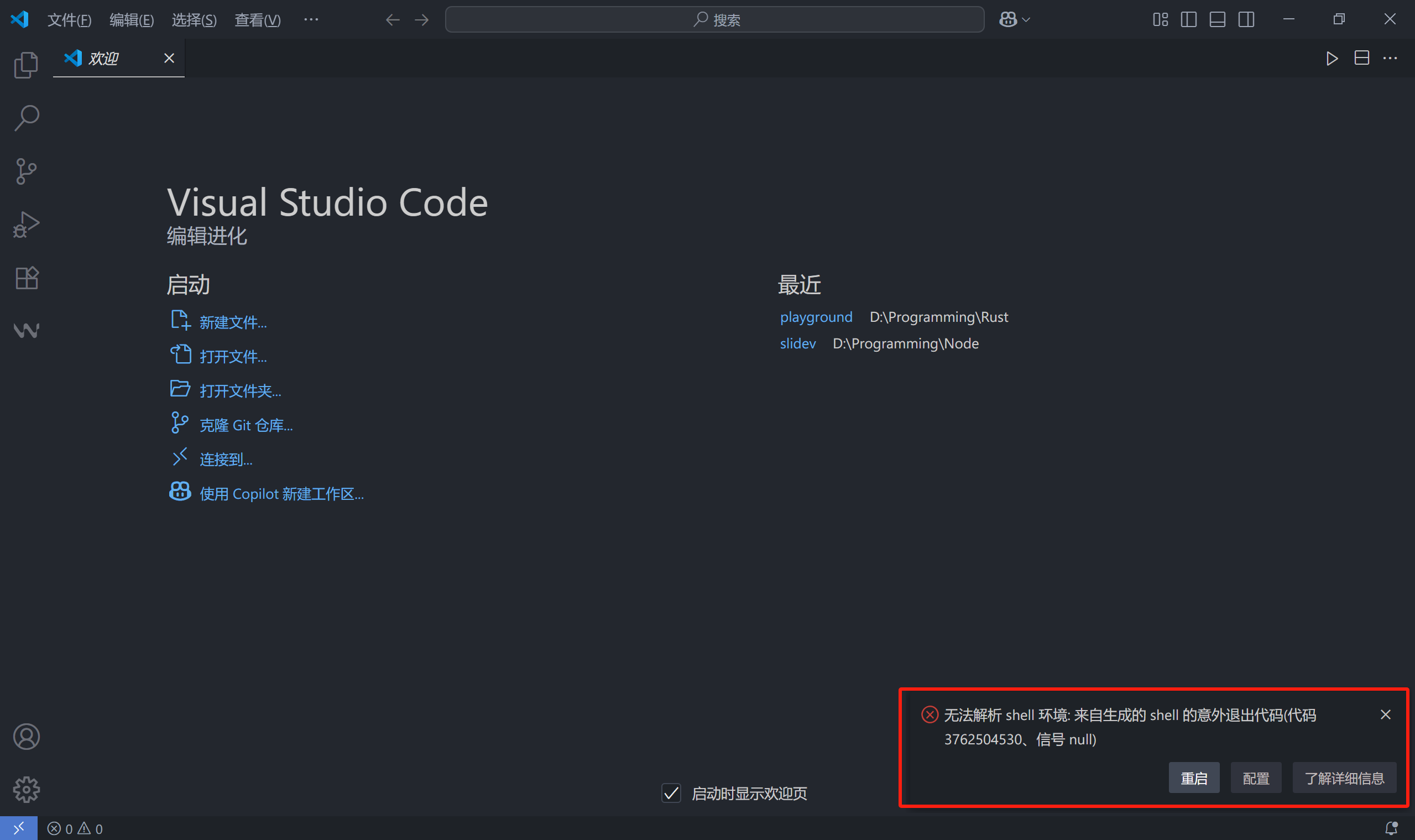Open the Source Control view
Viewport: 1415px width, 840px height.
26,171
